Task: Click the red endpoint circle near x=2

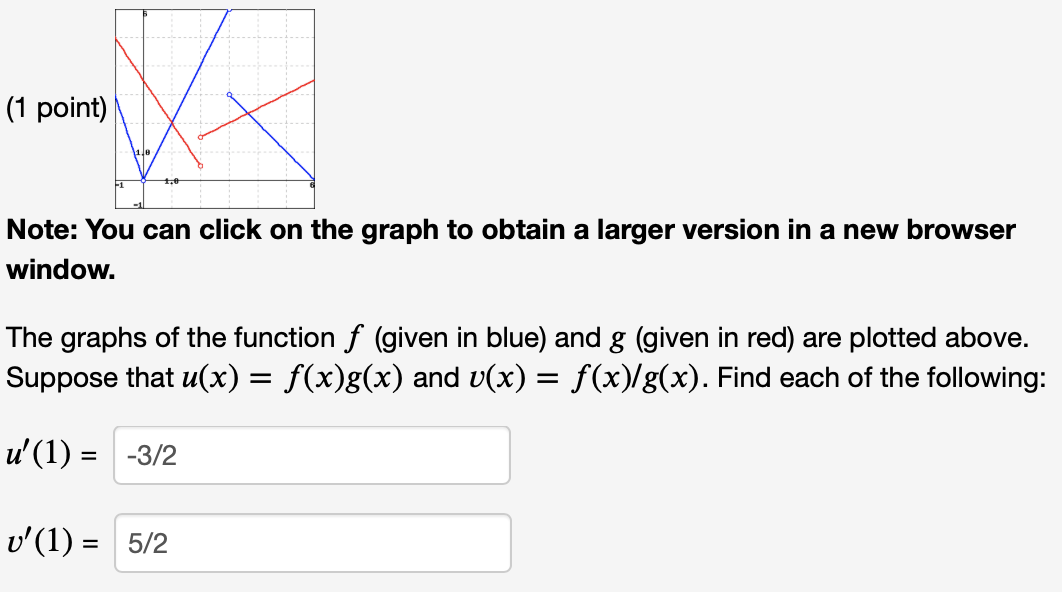Action: (x=200, y=165)
